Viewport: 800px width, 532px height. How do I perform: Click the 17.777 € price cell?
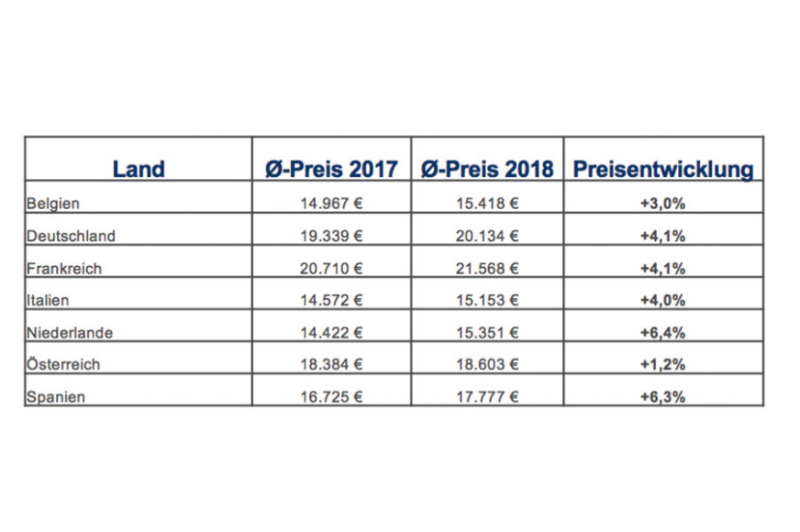[486, 398]
